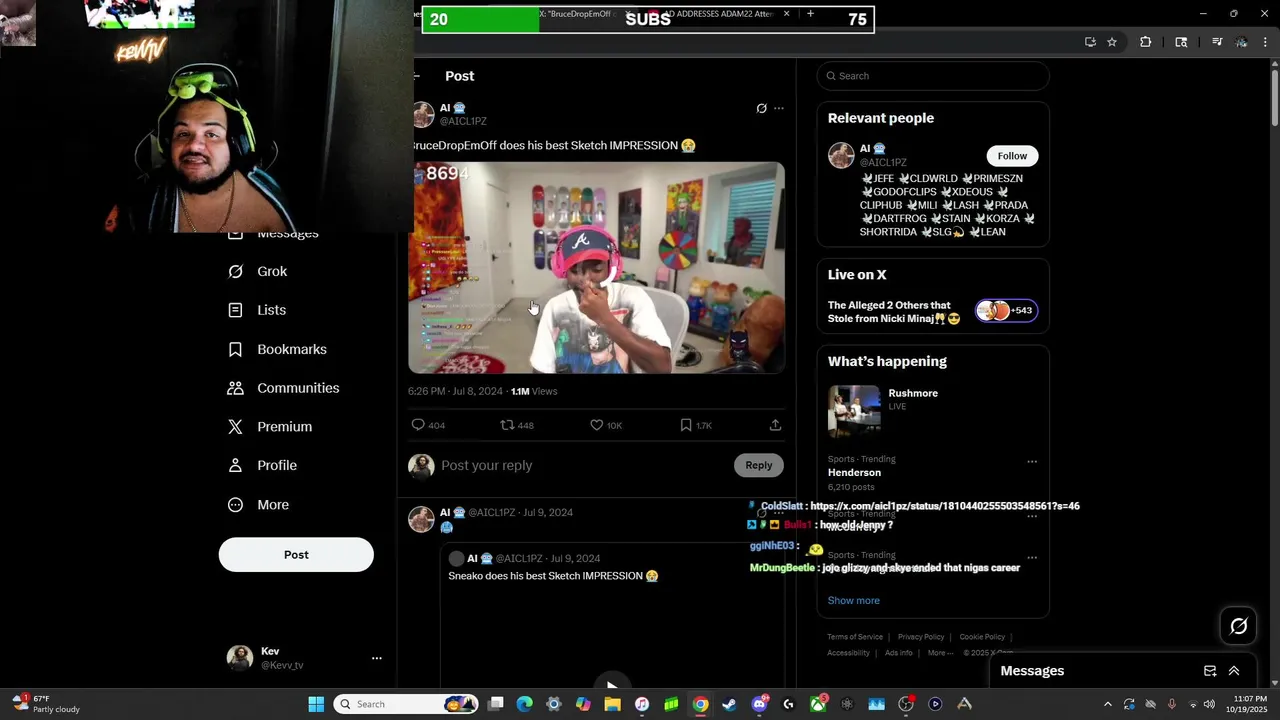Click the AI author avatar on post
This screenshot has width=1280, height=720.
pyautogui.click(x=423, y=114)
